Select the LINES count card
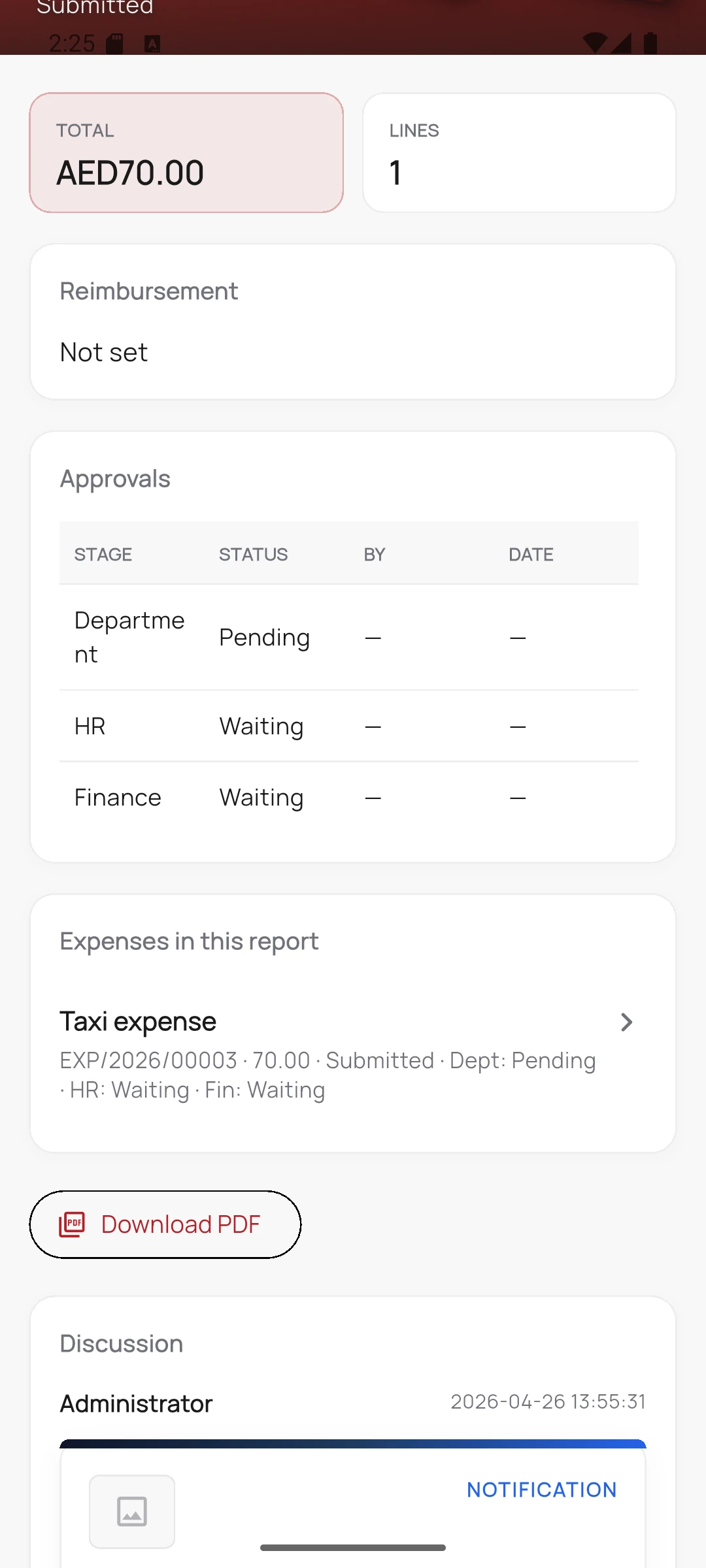706x1568 pixels. point(519,153)
